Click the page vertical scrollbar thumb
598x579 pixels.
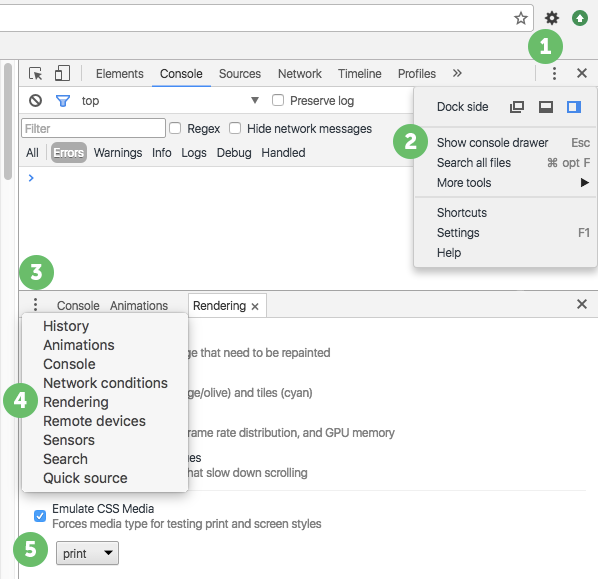click(8, 121)
